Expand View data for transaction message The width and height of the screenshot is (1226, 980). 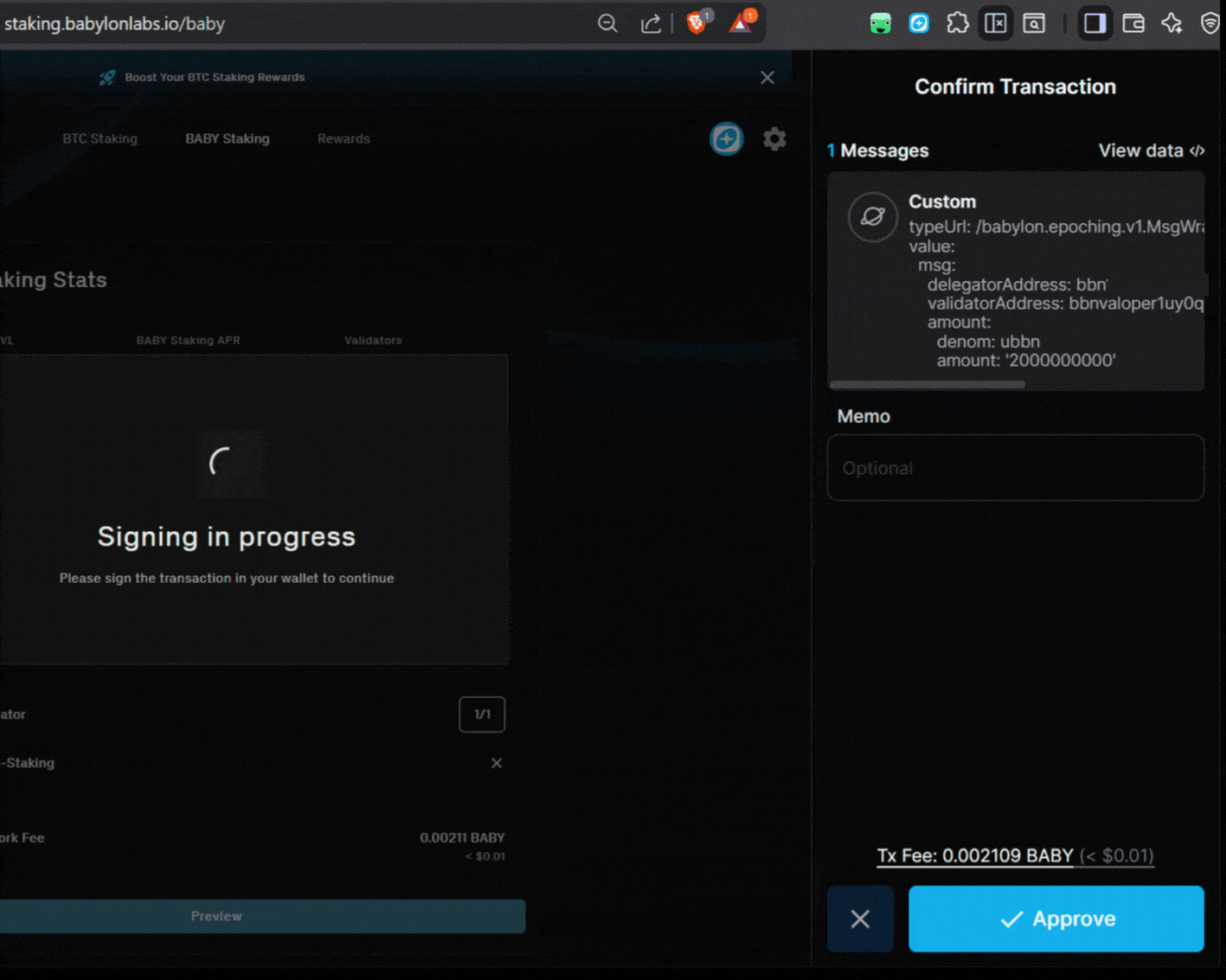coord(1151,151)
